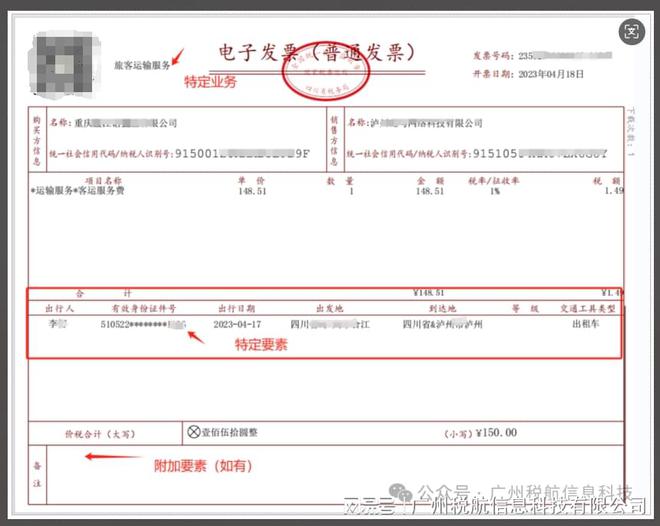Click the 交通工具类型 column header
This screenshot has height=526, width=660.
[588, 308]
